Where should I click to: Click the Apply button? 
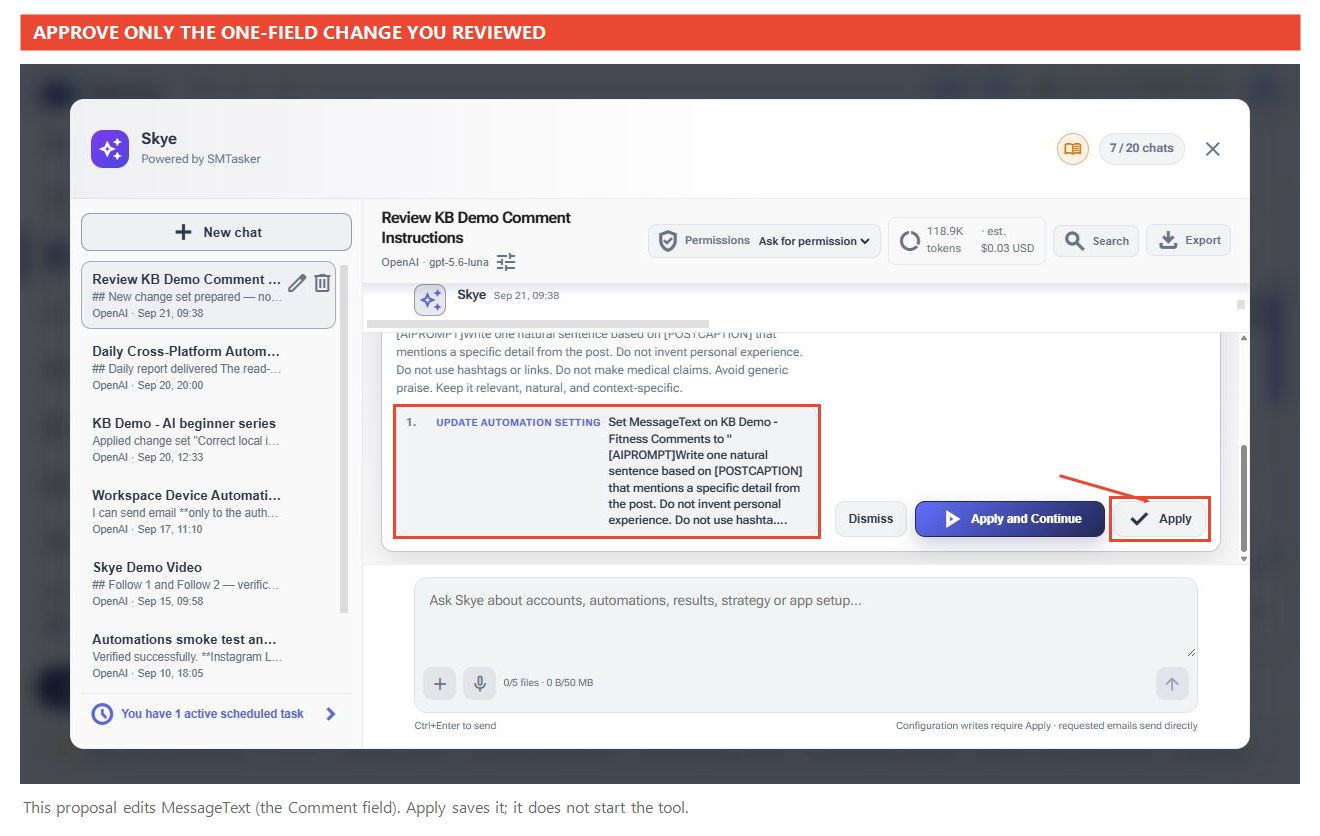(1160, 519)
